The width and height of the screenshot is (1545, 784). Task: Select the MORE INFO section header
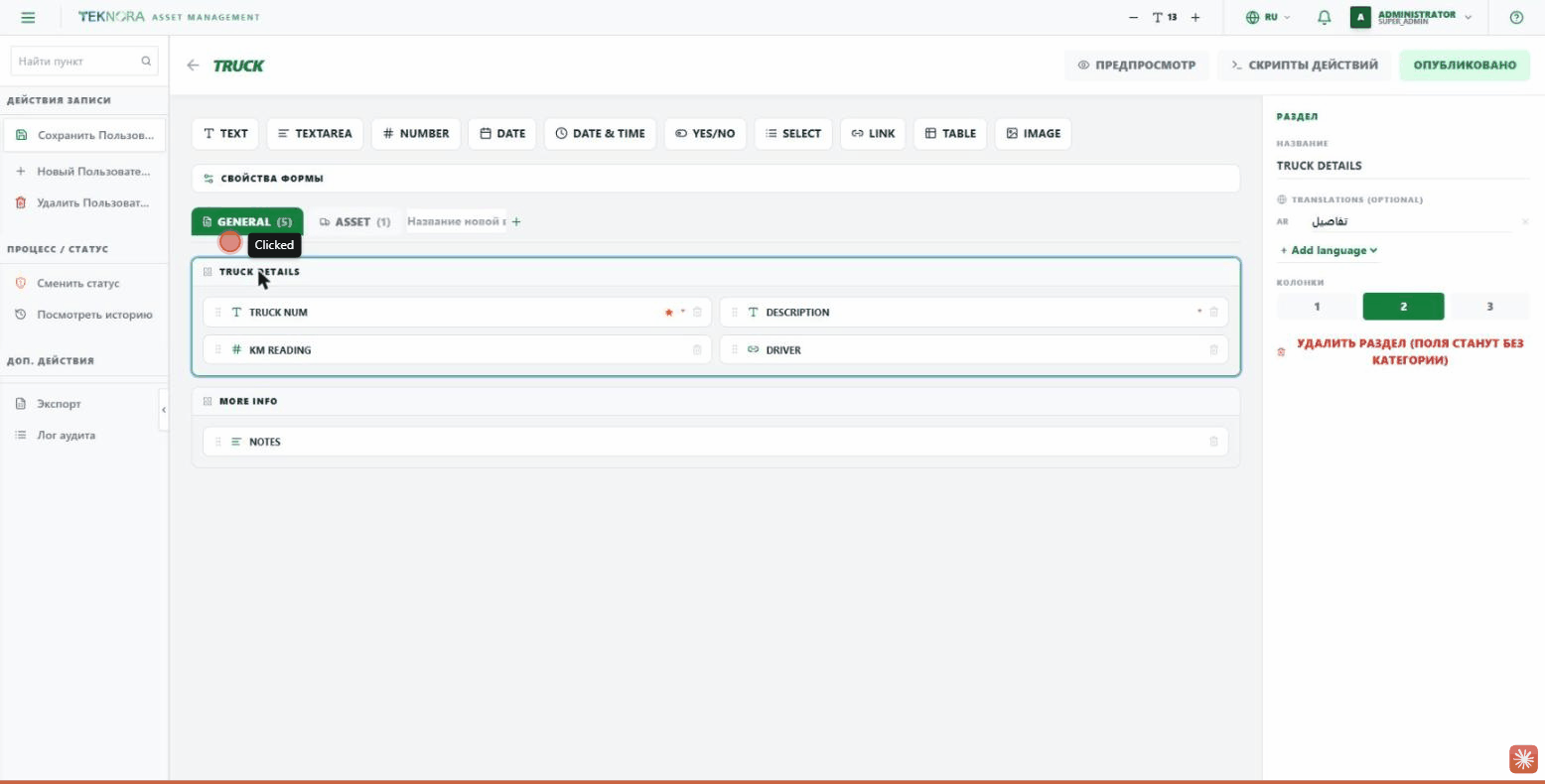click(x=716, y=401)
